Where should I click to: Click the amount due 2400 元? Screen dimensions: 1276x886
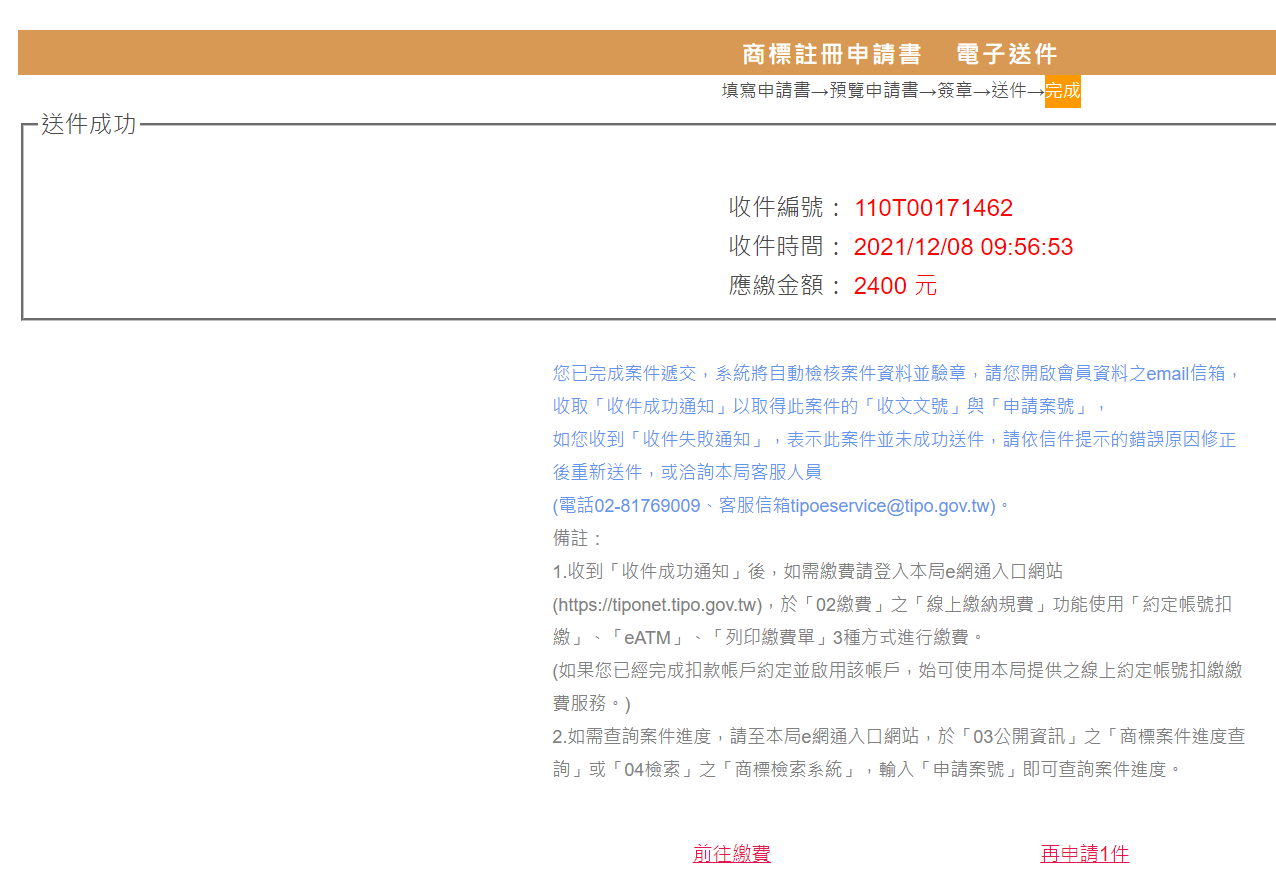[895, 286]
